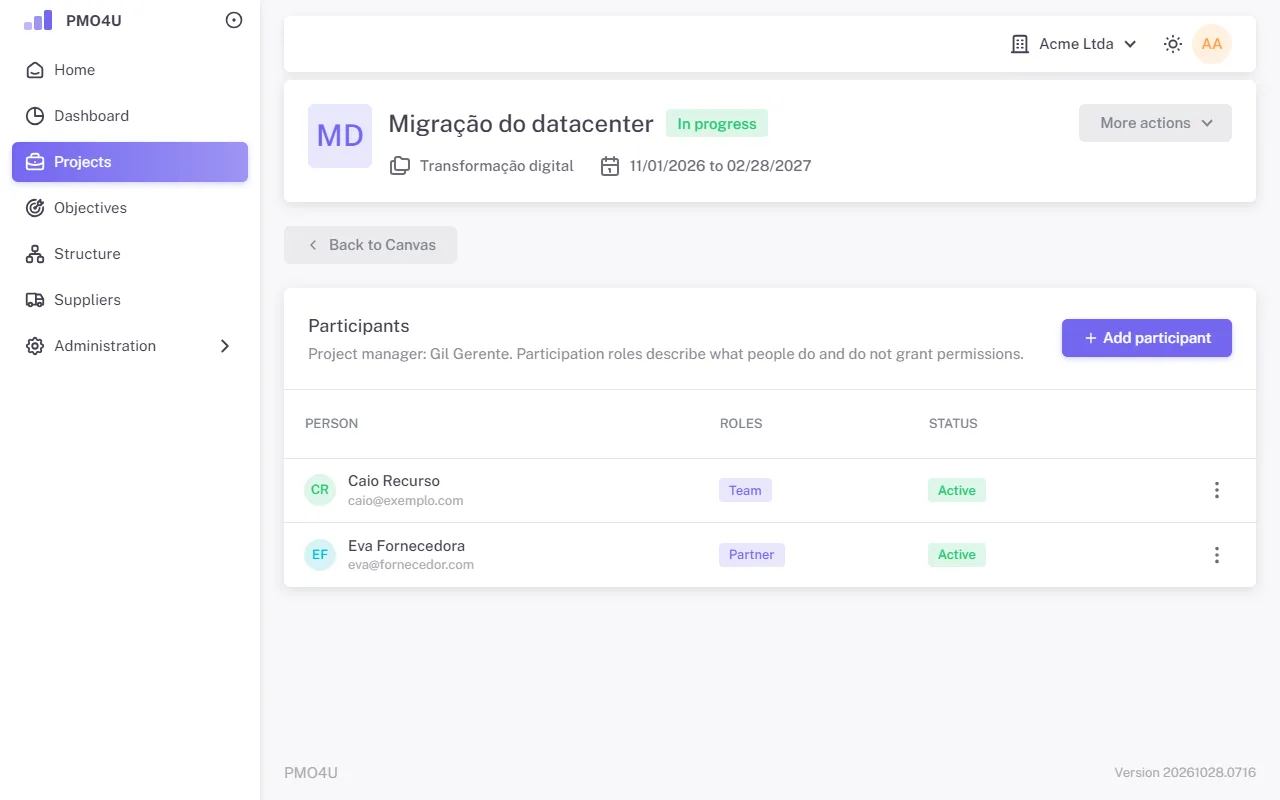
Task: Click the MD project avatar
Action: [x=340, y=136]
